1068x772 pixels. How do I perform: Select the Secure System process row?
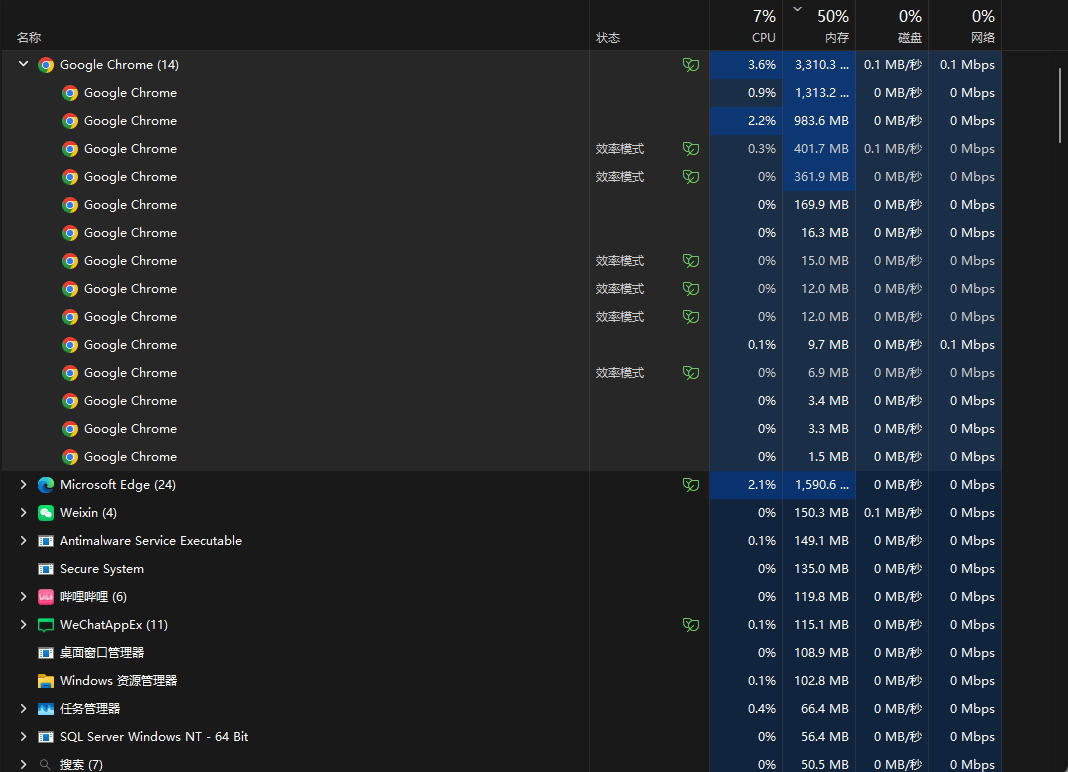point(501,568)
